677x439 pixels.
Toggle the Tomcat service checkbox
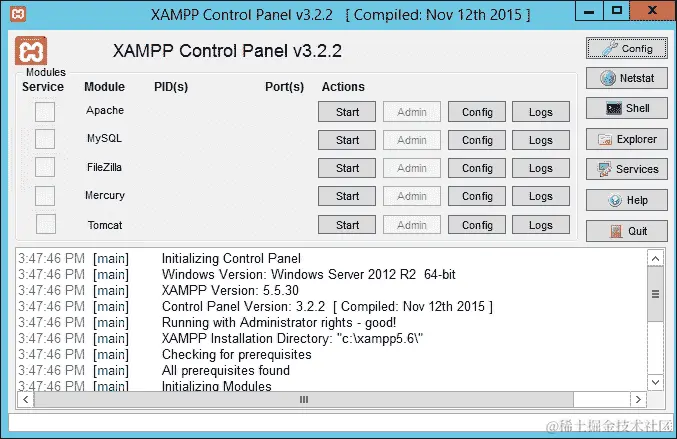point(46,224)
